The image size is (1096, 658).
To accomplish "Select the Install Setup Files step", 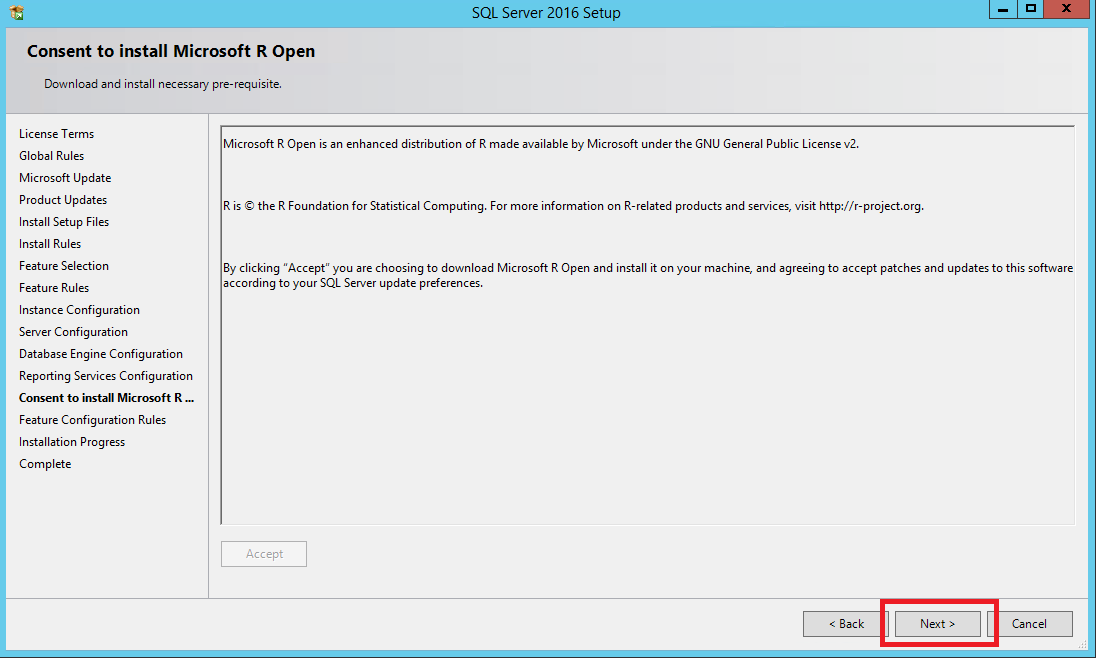I will click(x=64, y=222).
